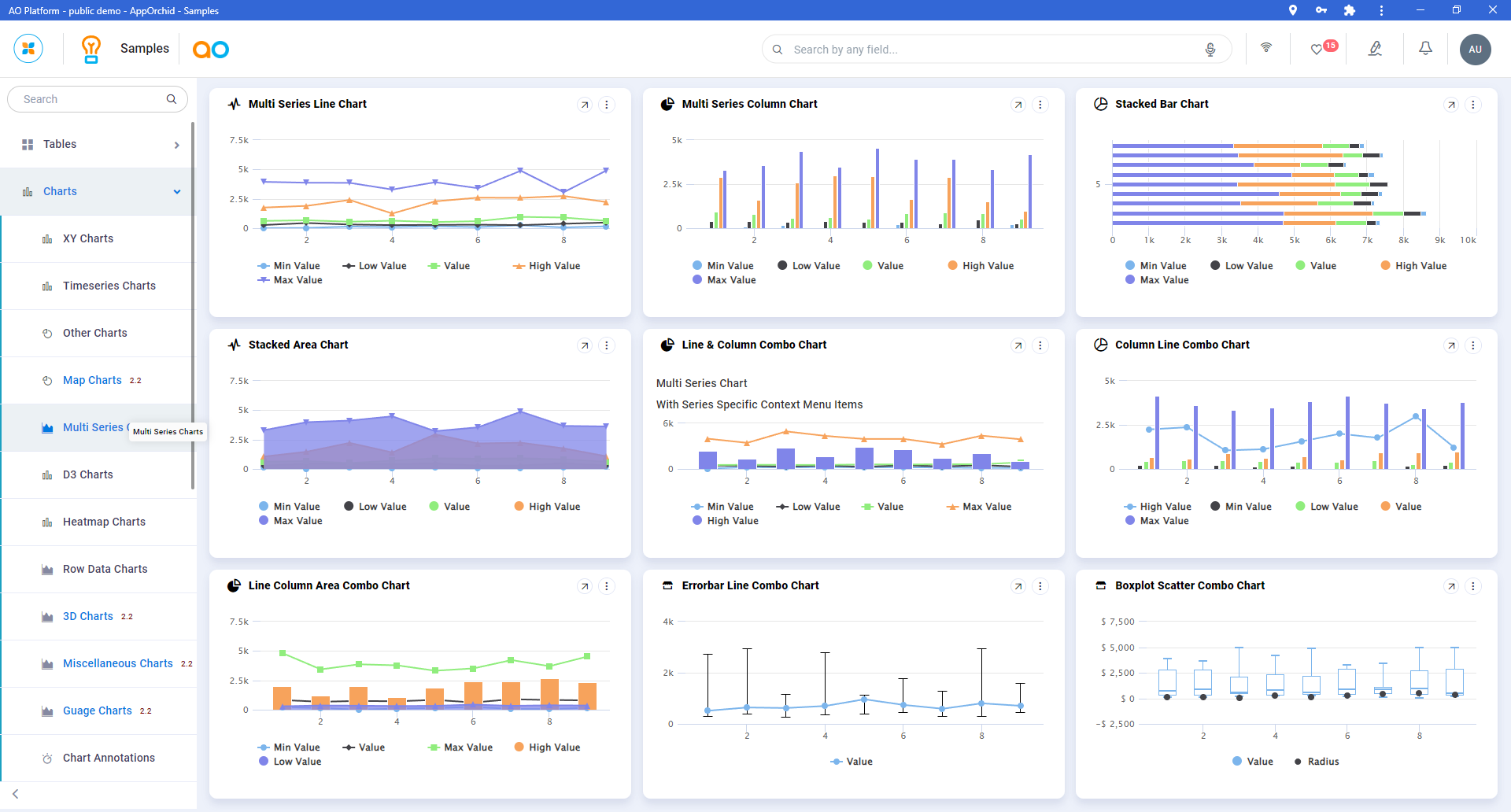Click the pen edit icon in header

[x=1375, y=49]
